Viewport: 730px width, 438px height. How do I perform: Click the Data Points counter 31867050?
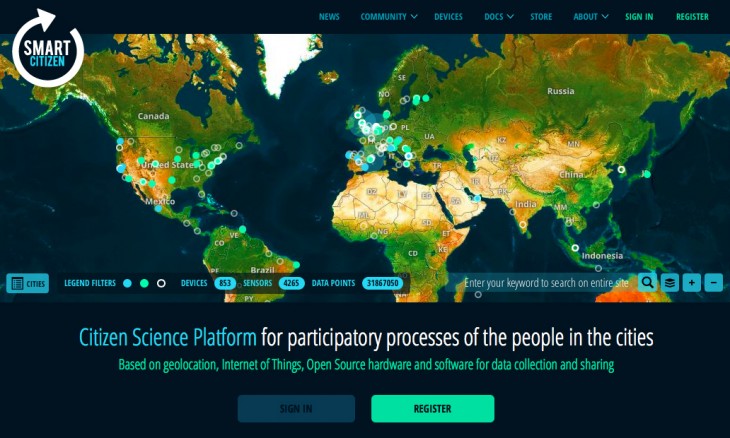point(382,284)
